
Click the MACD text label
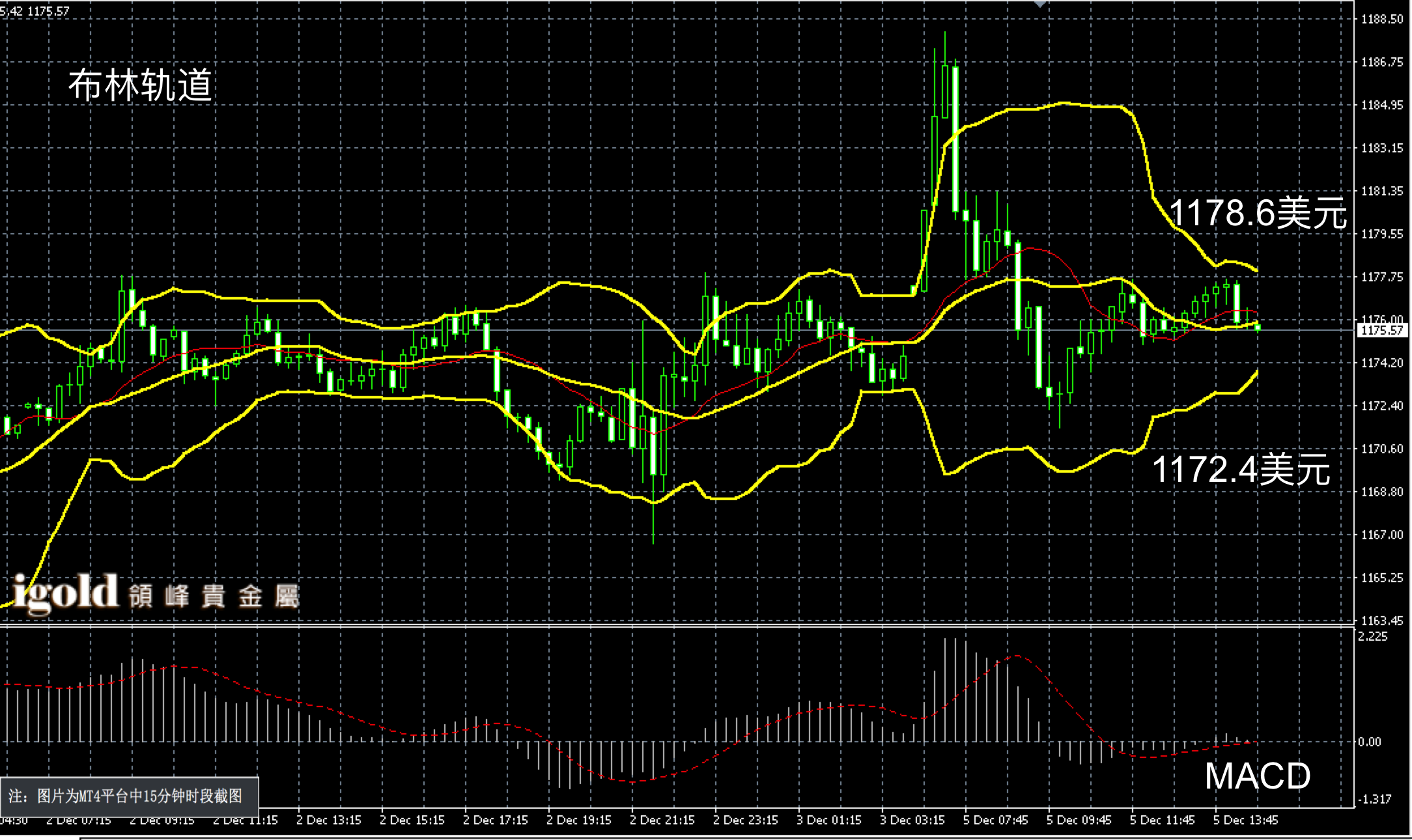(x=1257, y=776)
